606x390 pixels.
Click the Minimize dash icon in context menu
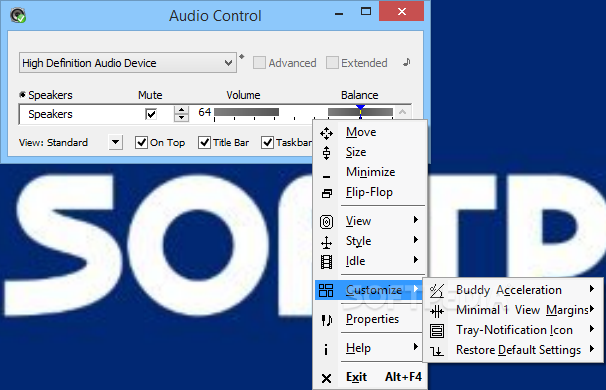tap(327, 177)
